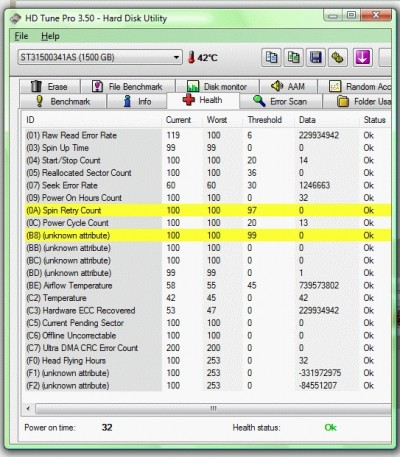Select the Hardware ECC Recovered row
The image size is (400, 457).
tap(207, 310)
